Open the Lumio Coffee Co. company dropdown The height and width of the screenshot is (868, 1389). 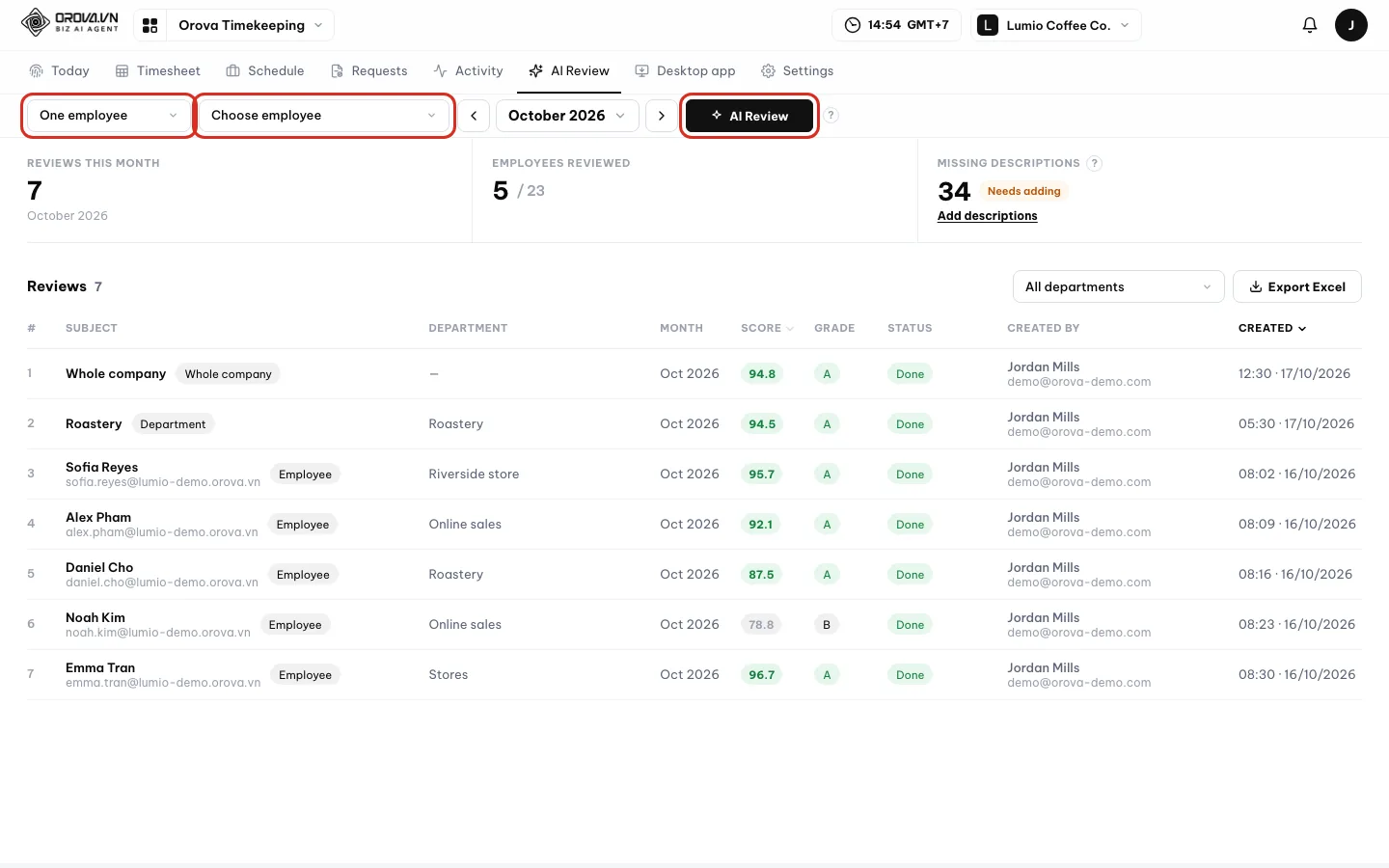coord(1056,25)
